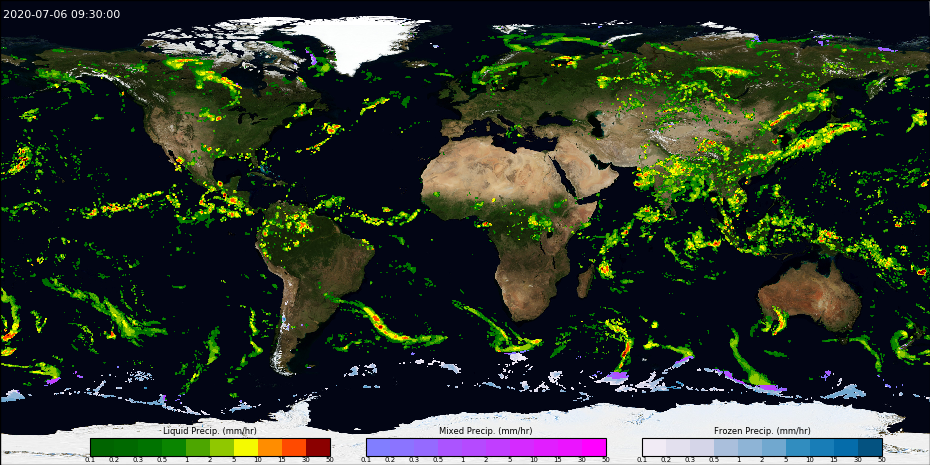This screenshot has width=930, height=465.
Task: Pick the darkest green 0.1–0.2 liquid swatch
Action: [x=102, y=447]
